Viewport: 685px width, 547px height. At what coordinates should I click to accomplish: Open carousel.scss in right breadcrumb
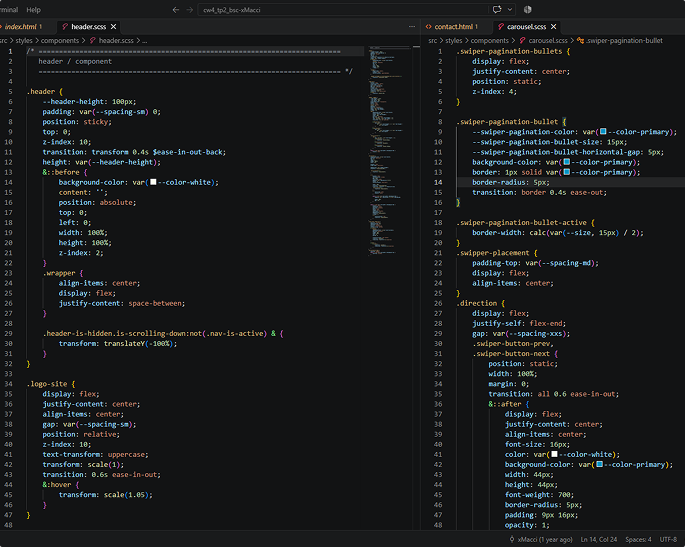click(548, 41)
